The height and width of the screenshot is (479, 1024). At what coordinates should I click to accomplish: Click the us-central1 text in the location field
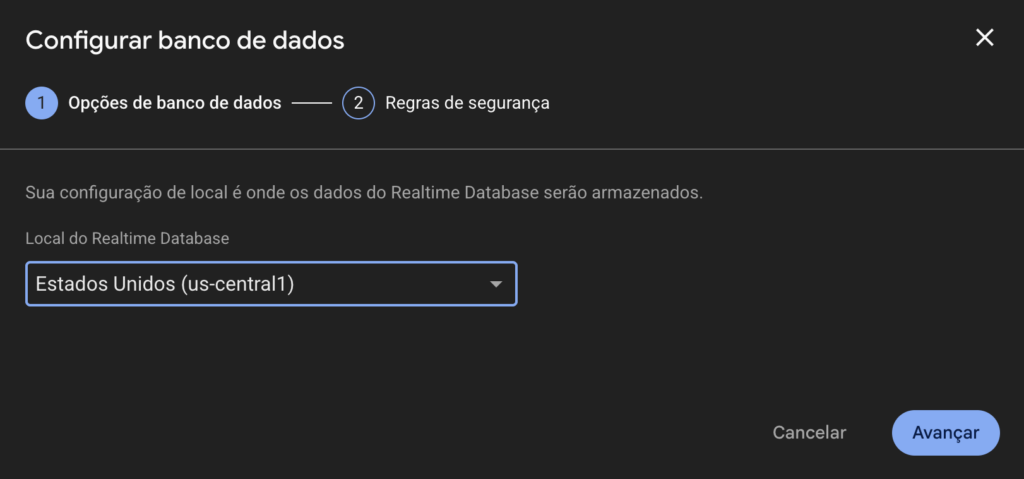[238, 284]
